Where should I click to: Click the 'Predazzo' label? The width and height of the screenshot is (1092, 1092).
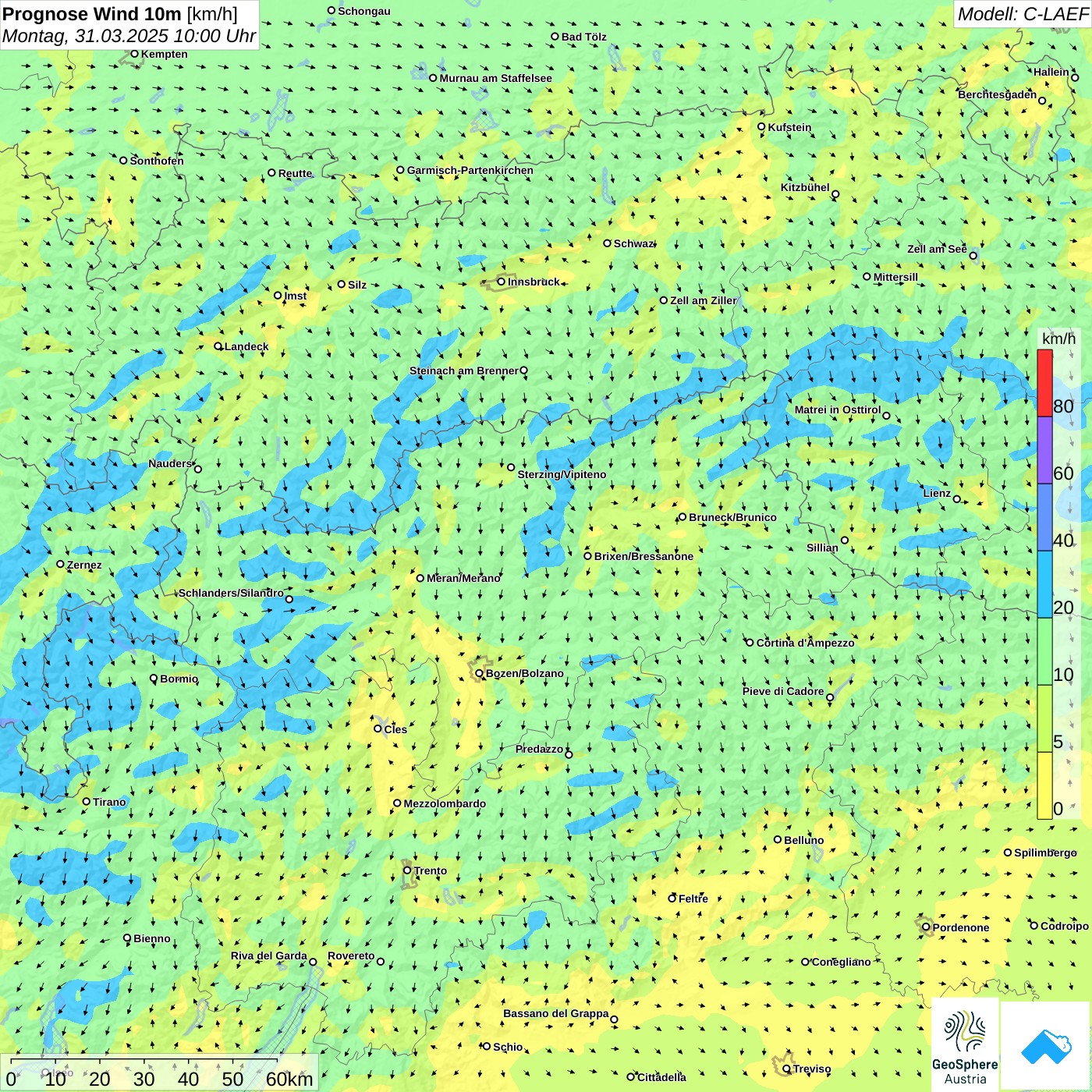(x=539, y=749)
